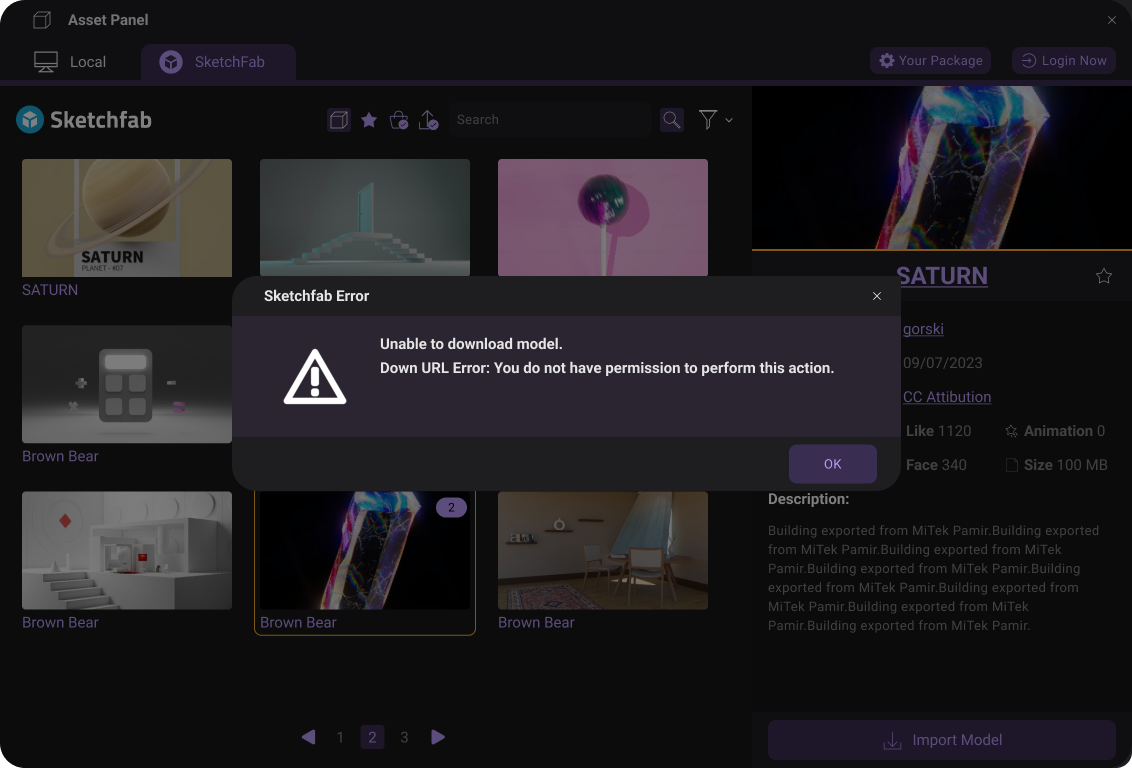Switch to the Local tab
Image resolution: width=1132 pixels, height=768 pixels.
coord(70,62)
